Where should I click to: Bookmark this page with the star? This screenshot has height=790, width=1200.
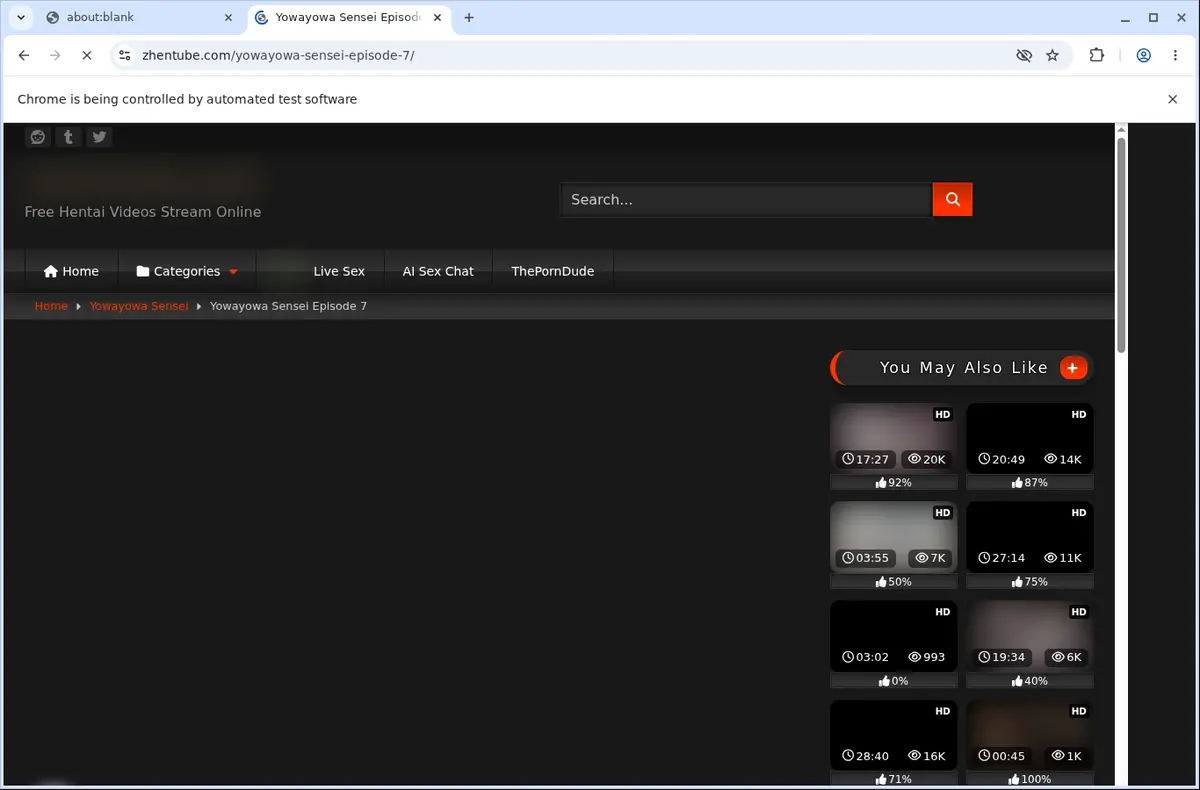pyautogui.click(x=1052, y=56)
